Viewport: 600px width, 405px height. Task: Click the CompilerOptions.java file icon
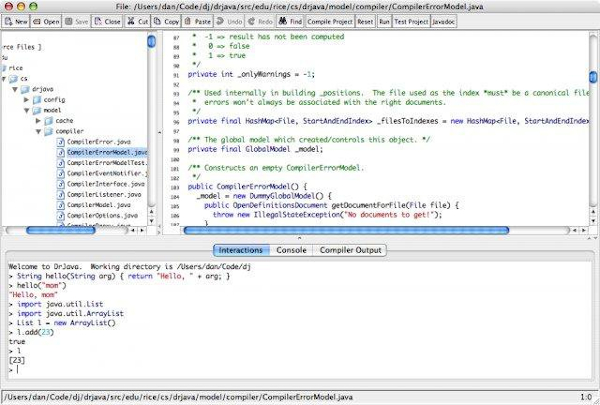(x=60, y=216)
